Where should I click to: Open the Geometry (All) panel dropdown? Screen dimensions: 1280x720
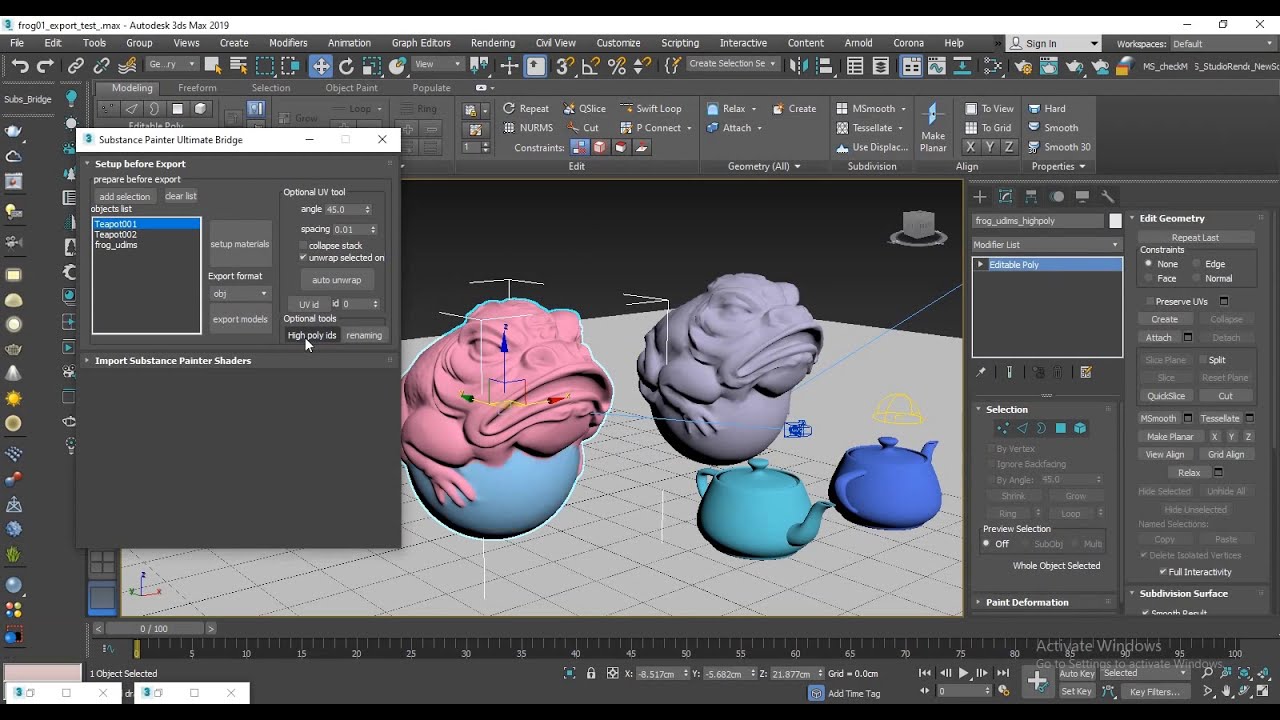[764, 166]
